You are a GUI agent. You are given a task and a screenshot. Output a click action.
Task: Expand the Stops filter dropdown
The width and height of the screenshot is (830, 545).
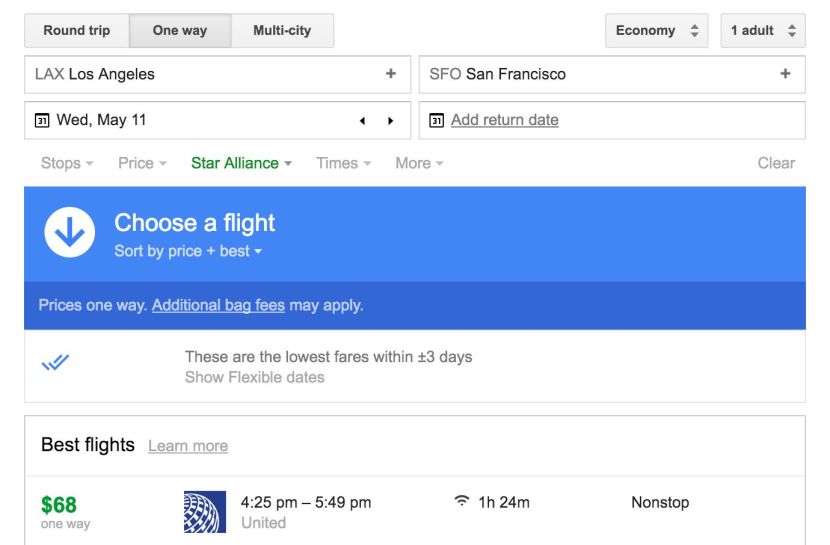tap(67, 163)
